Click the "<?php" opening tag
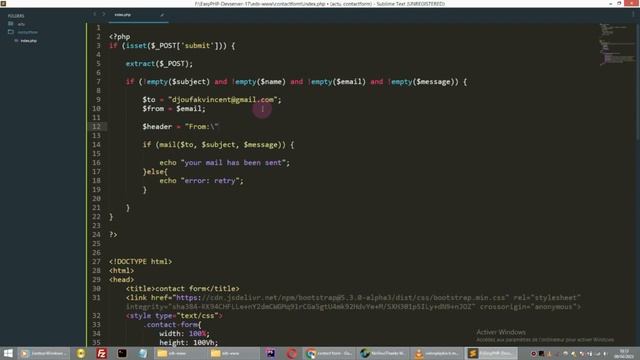 pos(120,37)
